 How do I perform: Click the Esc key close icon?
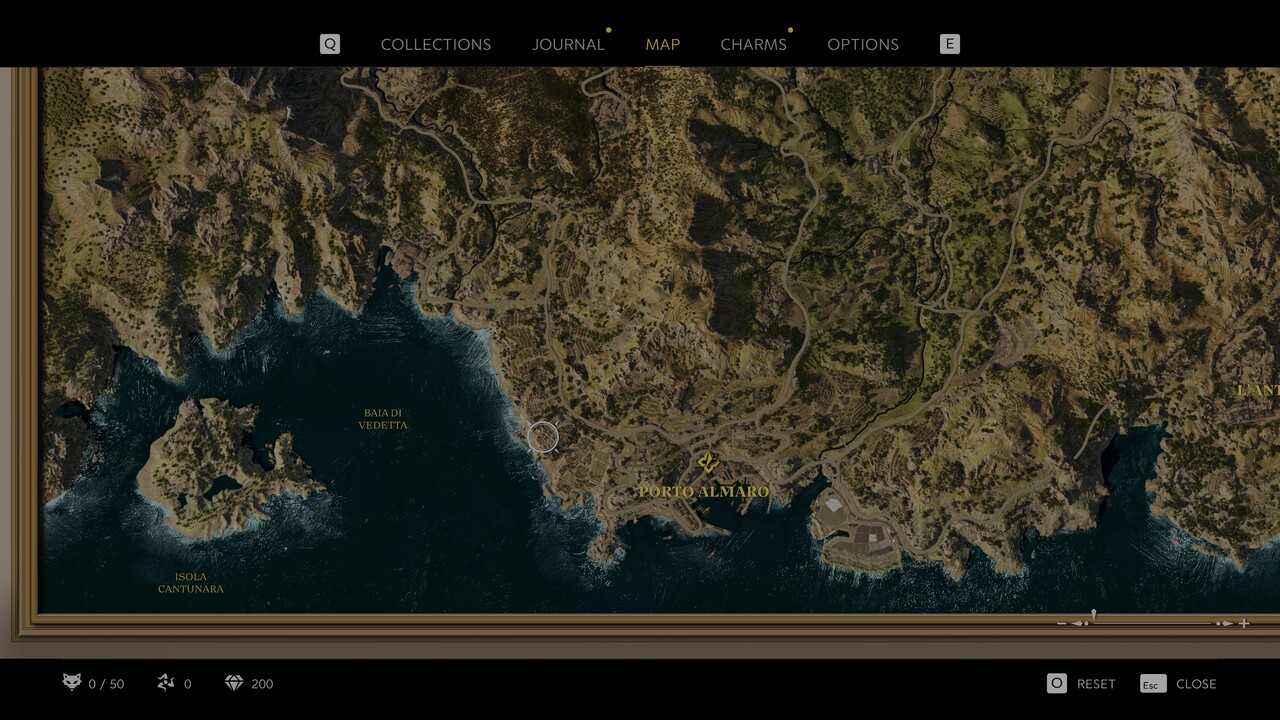1152,684
